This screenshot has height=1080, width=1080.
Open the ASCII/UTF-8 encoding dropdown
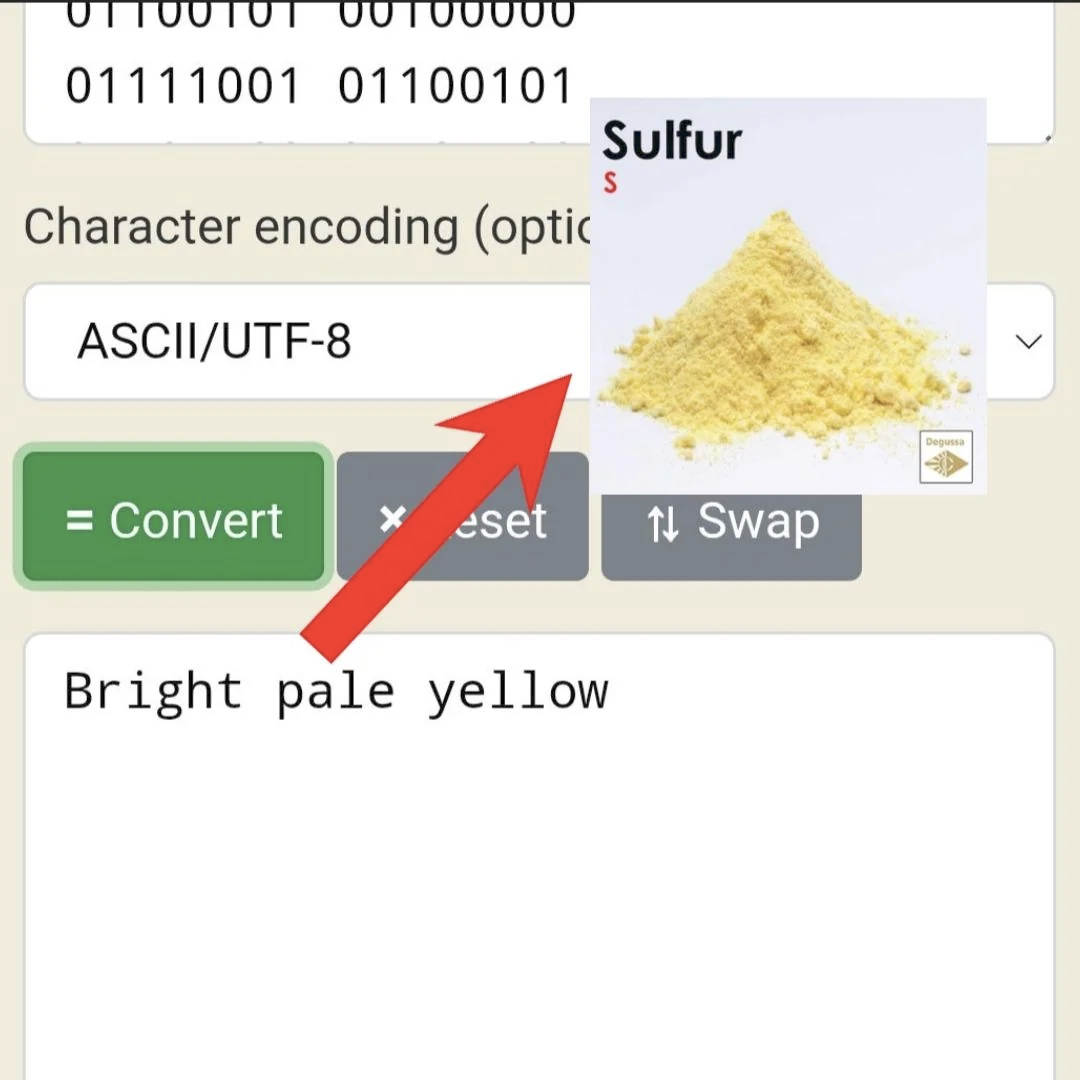pos(539,341)
